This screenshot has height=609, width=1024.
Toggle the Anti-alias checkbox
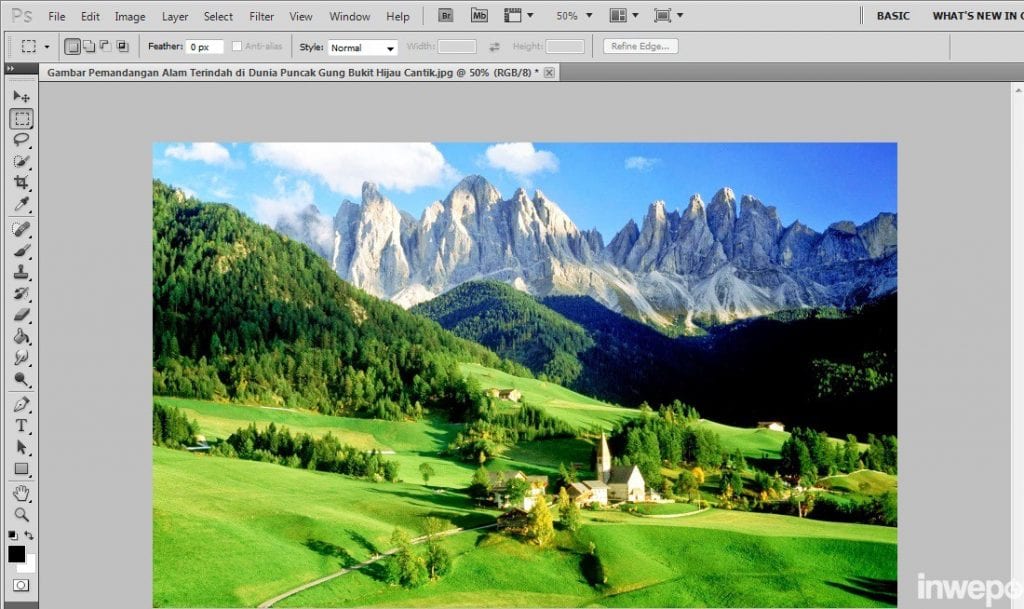click(x=237, y=46)
